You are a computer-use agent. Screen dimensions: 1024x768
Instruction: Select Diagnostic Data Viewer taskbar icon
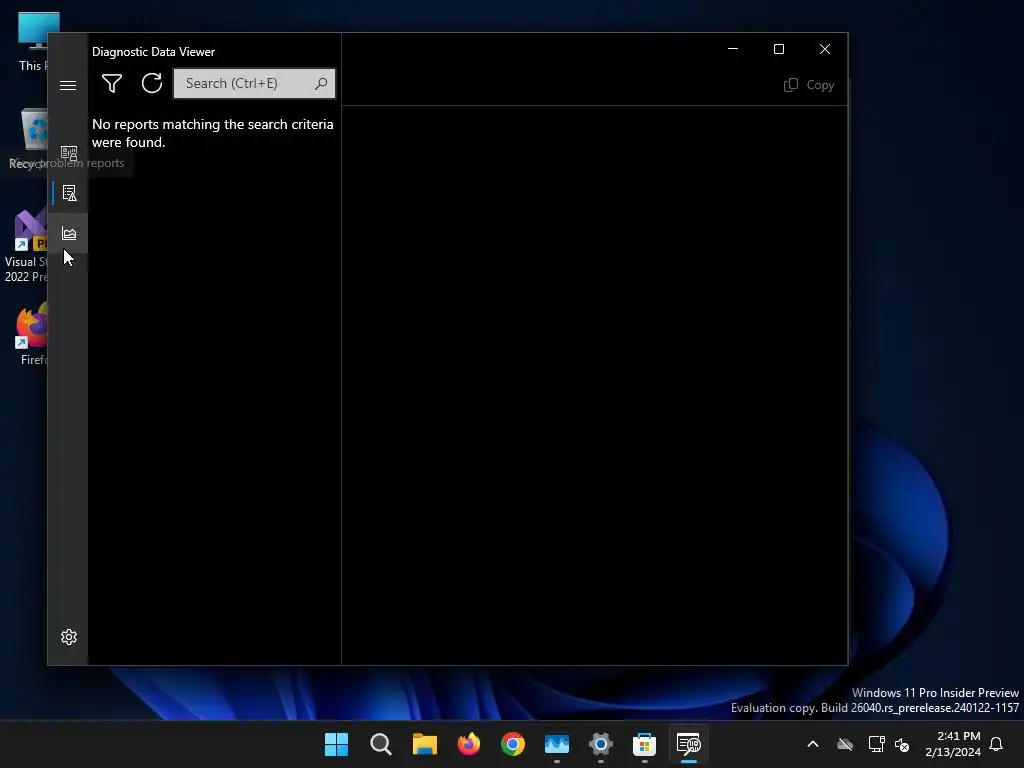(688, 744)
